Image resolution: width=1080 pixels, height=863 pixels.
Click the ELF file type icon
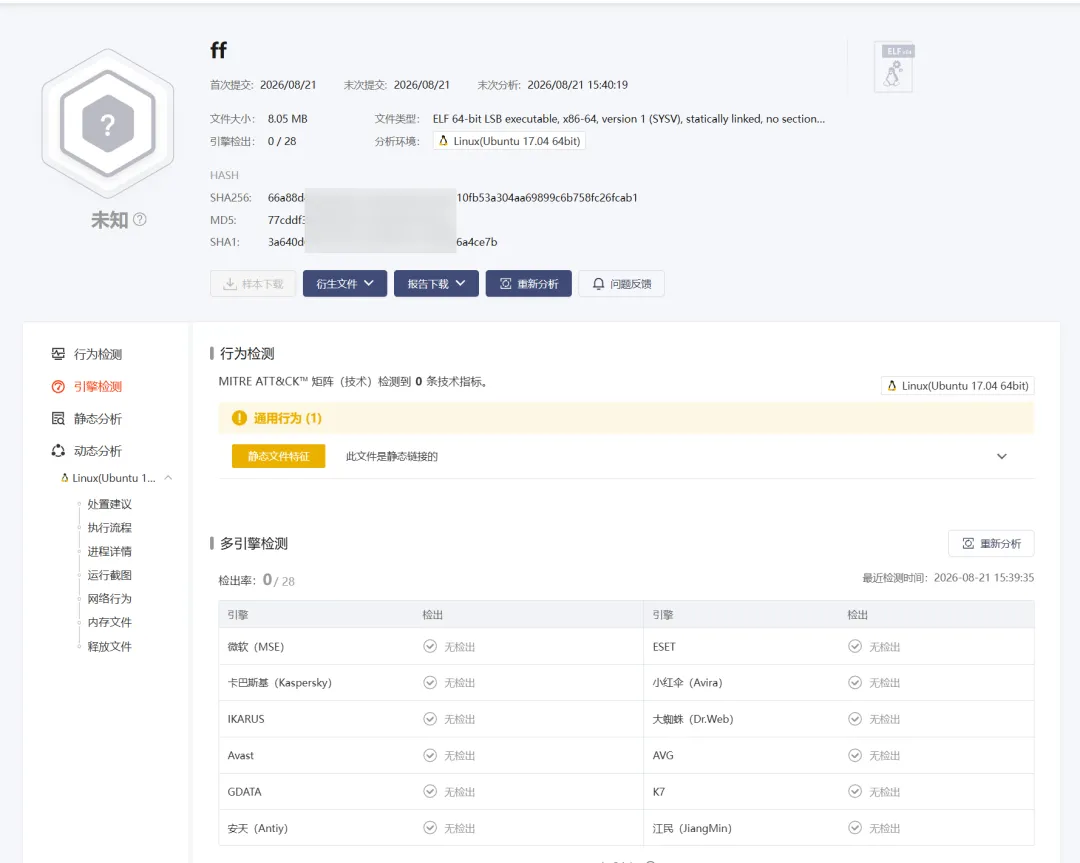(x=894, y=67)
